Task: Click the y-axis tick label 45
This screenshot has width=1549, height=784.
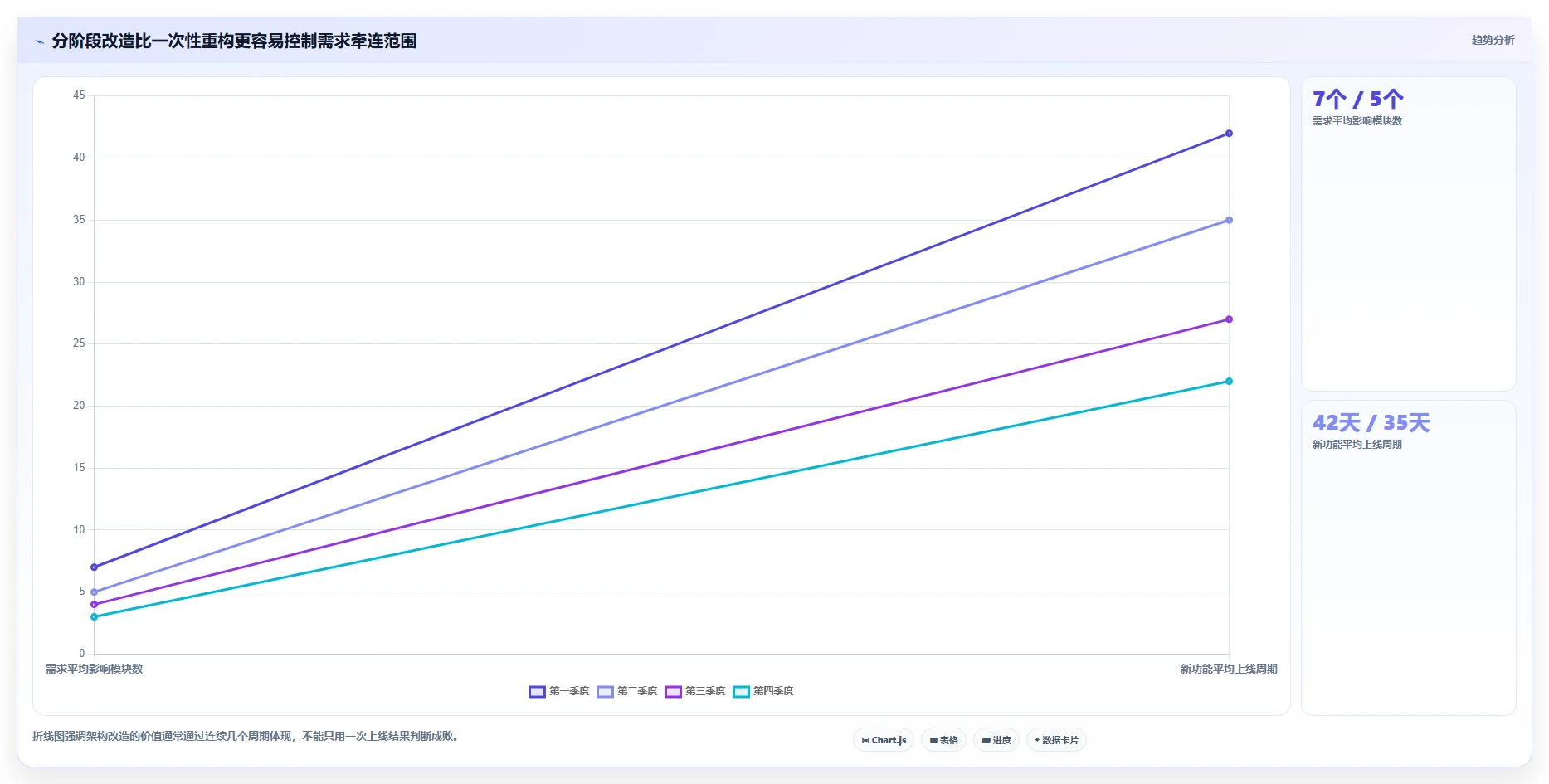Action: 79,95
